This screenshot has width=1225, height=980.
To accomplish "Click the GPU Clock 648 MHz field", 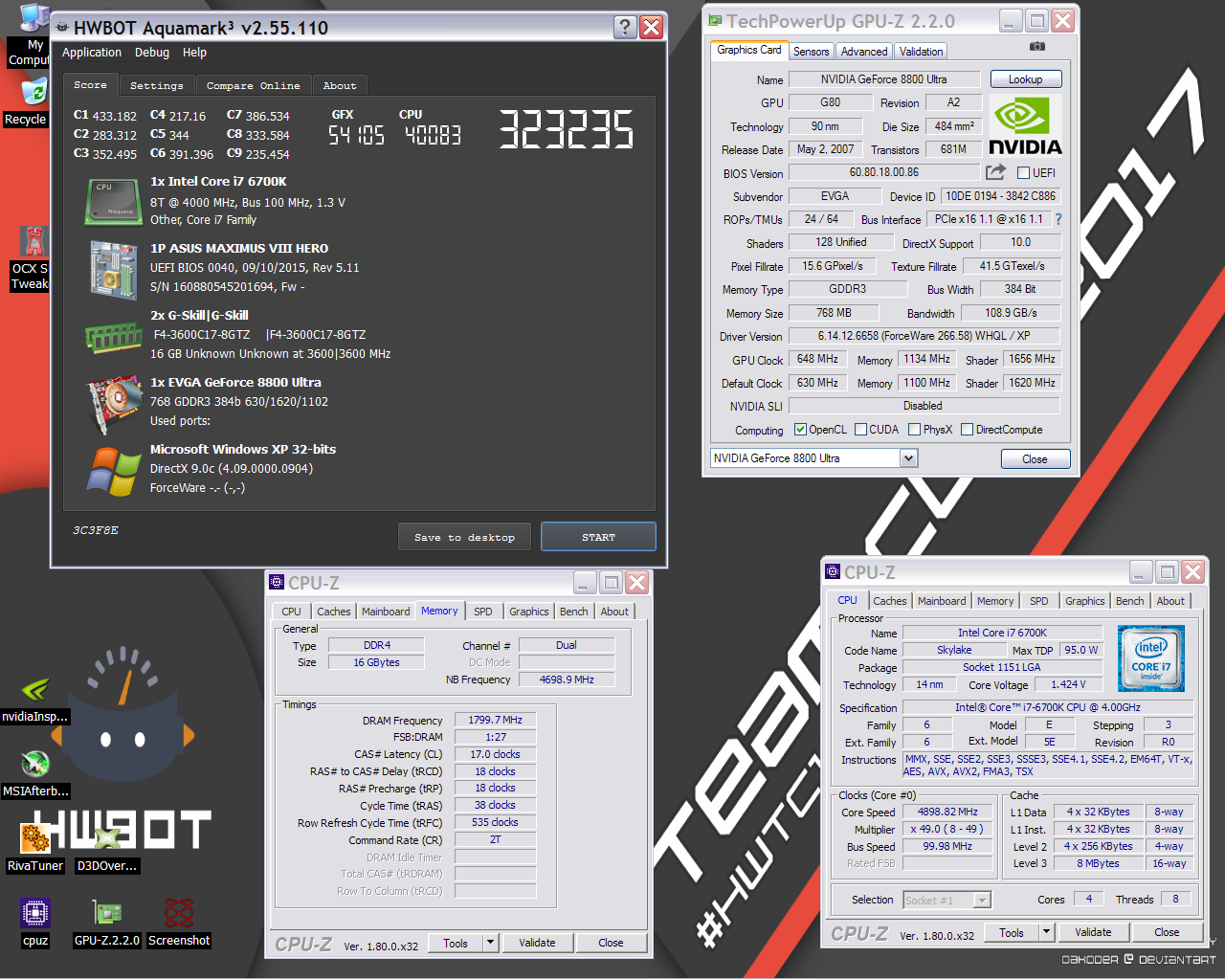I will click(x=817, y=359).
